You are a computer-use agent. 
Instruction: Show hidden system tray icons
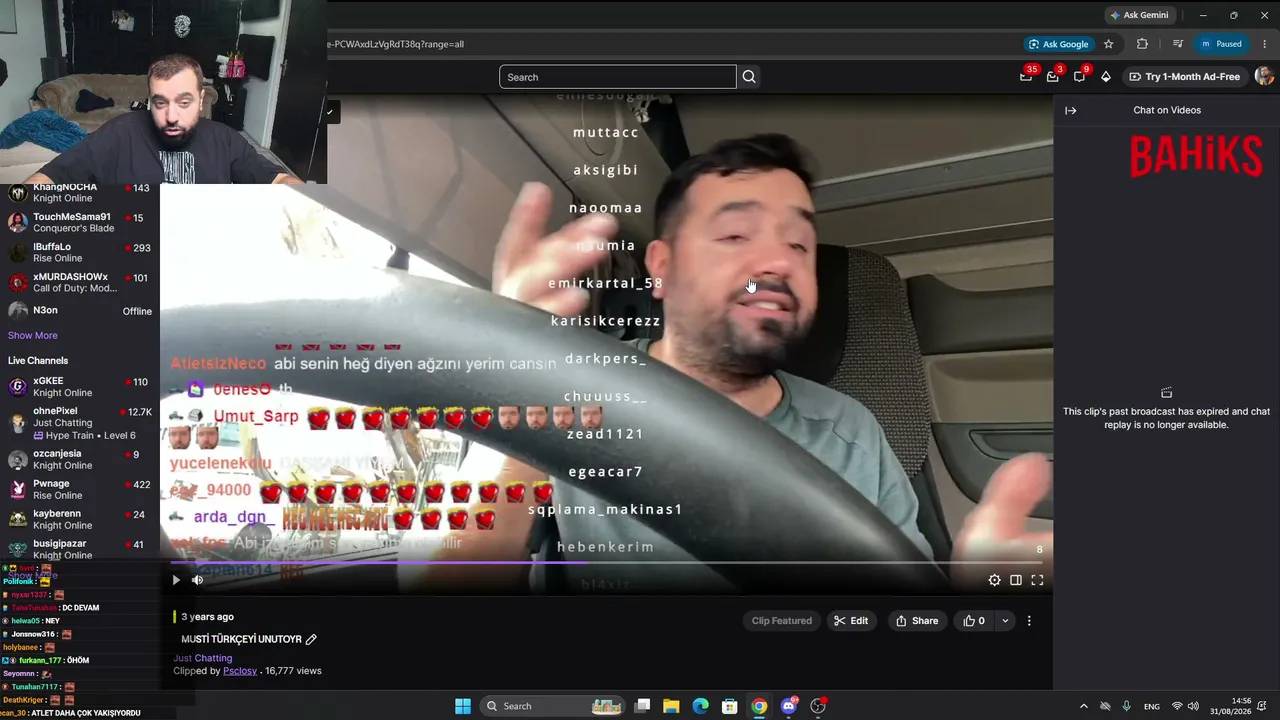1083,706
